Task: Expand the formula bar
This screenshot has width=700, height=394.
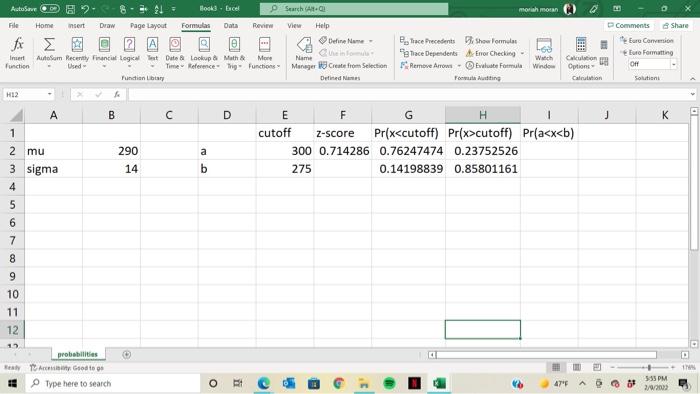Action: pos(692,94)
